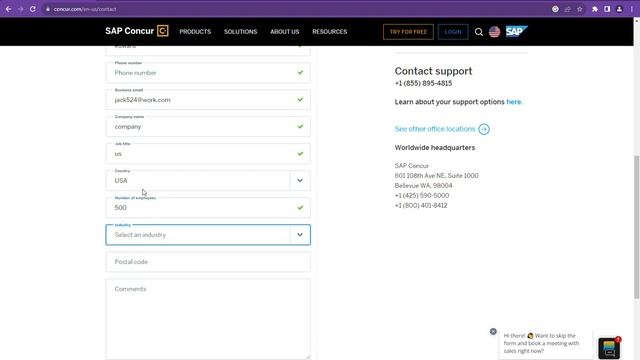640x360 pixels.
Task: Edit the Job title field
Action: tap(208, 153)
